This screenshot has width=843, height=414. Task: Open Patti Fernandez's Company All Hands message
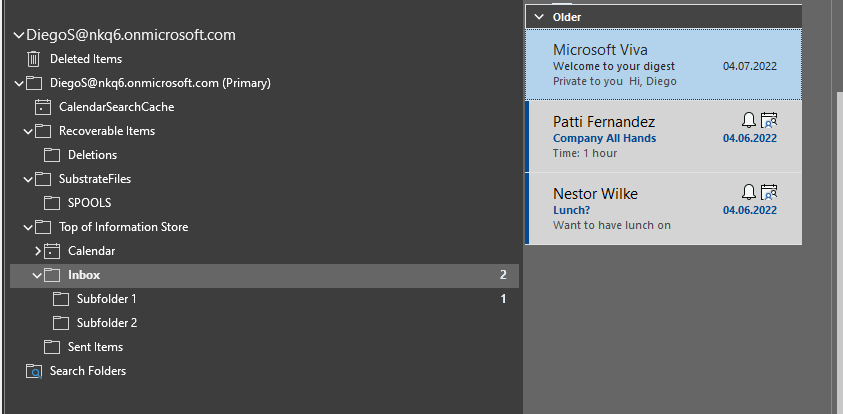pyautogui.click(x=663, y=136)
